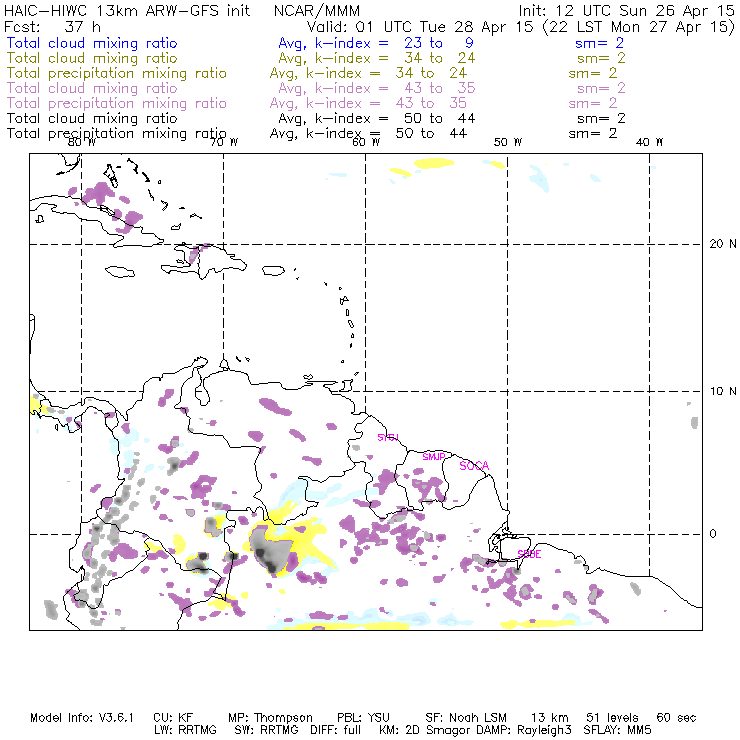Click the '70 W' longitude label
The height and width of the screenshot is (740, 740).
pyautogui.click(x=224, y=142)
